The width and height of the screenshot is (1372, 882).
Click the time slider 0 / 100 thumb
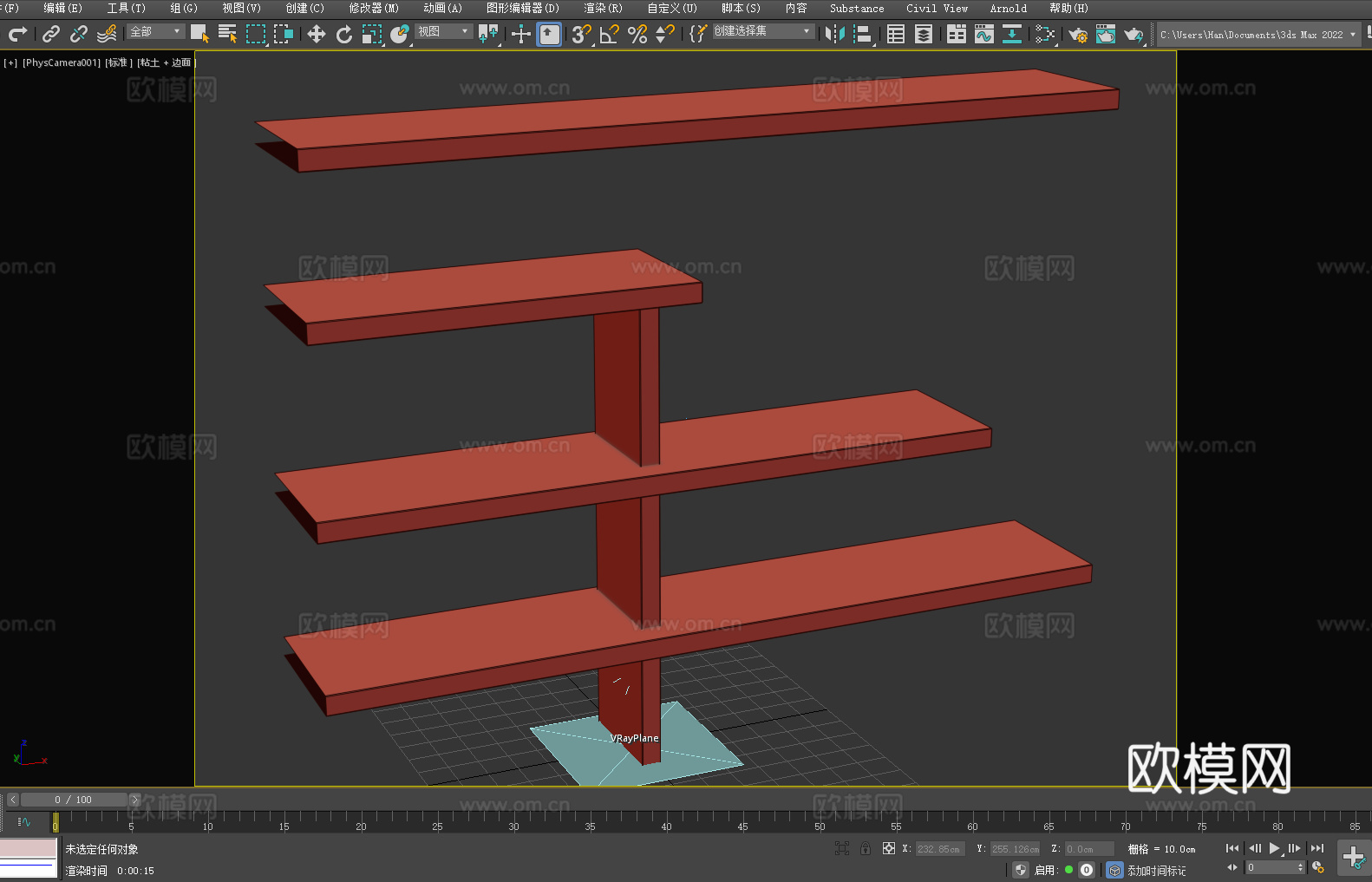pos(74,800)
